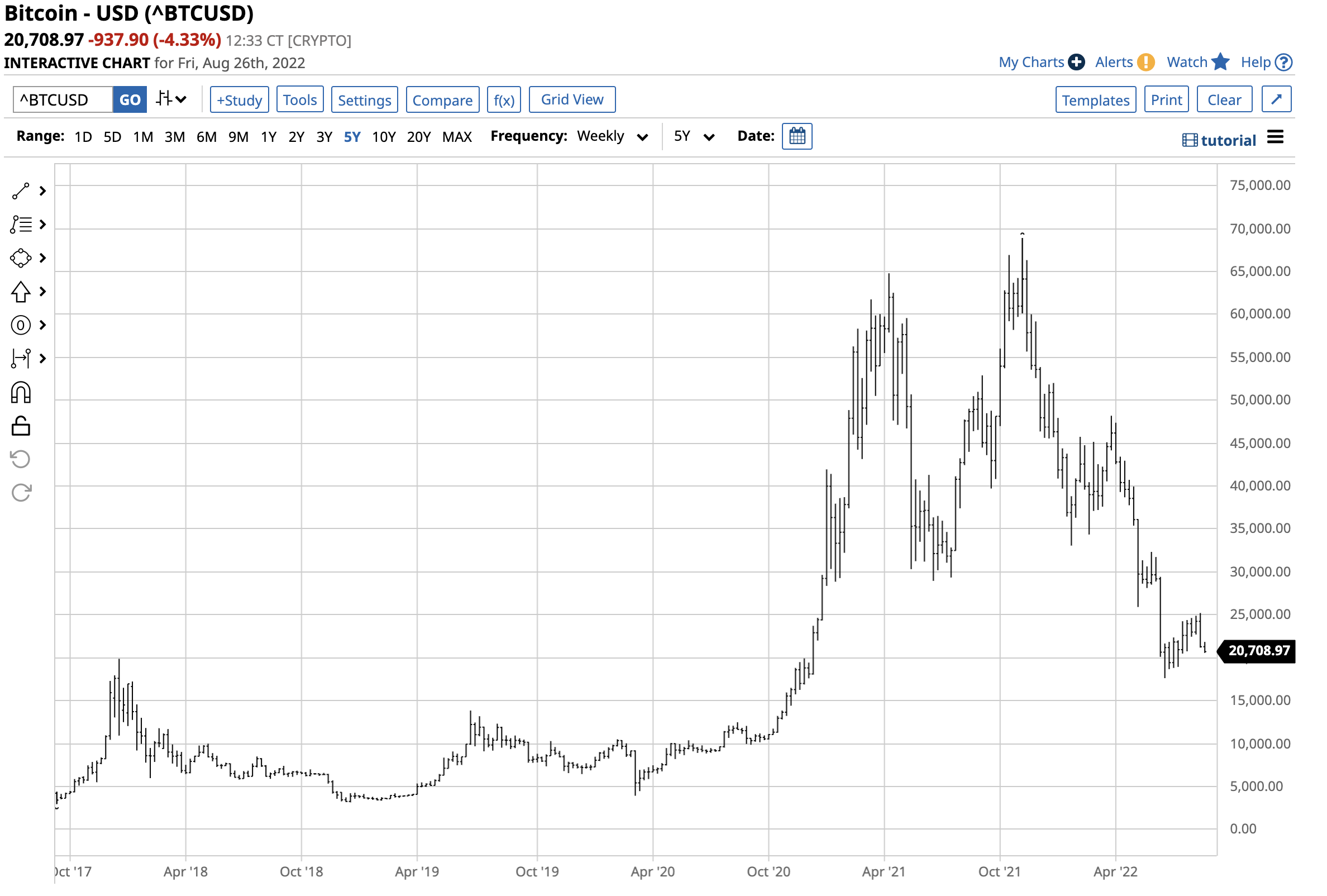The image size is (1327, 896).
Task: Click the Compare button
Action: click(443, 100)
